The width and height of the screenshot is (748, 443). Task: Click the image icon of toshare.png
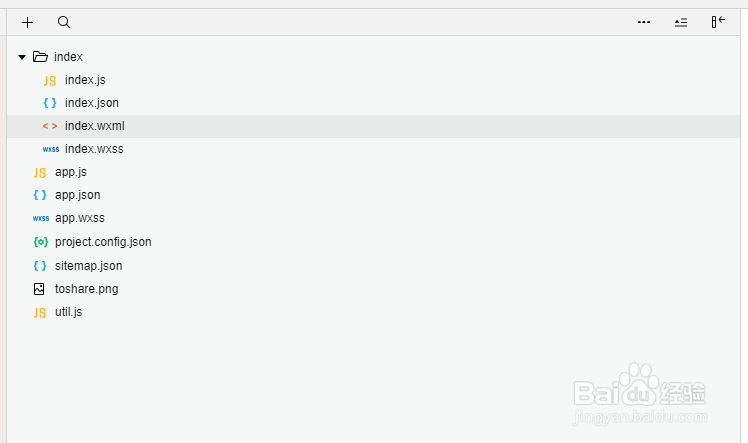pyautogui.click(x=39, y=289)
